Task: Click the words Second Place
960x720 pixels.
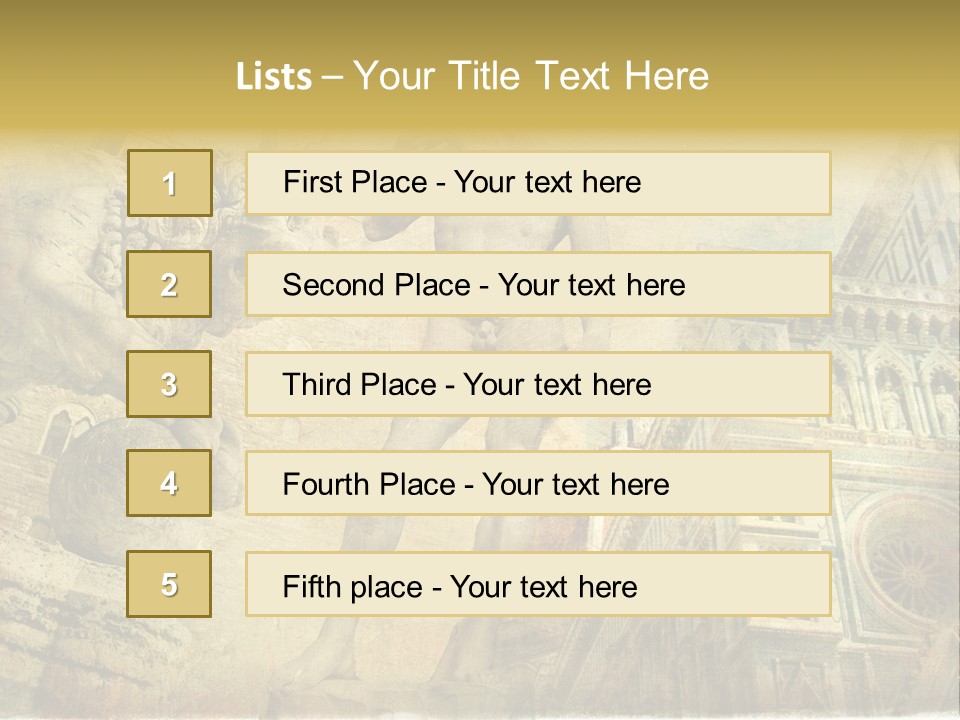Action: click(x=377, y=285)
